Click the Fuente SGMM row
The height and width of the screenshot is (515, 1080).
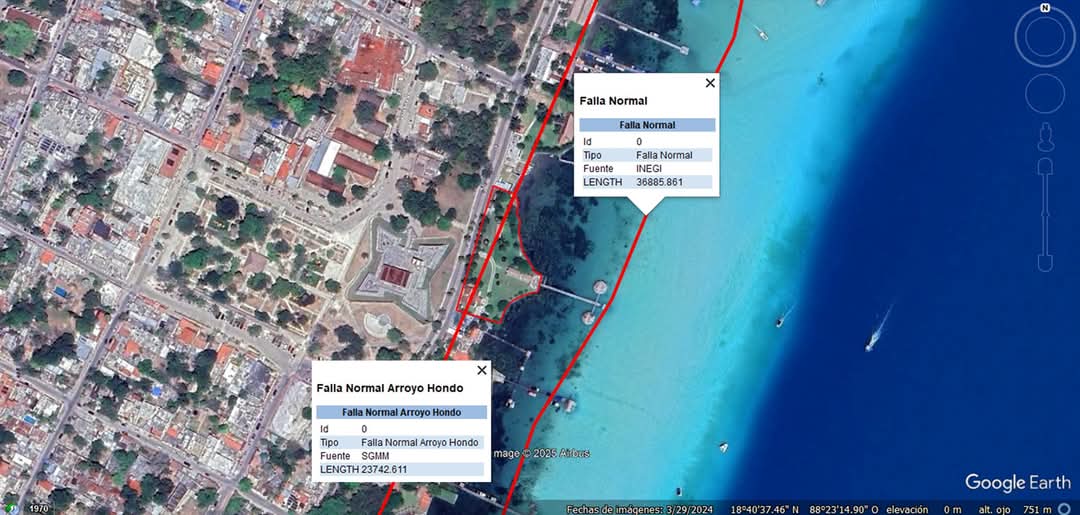[401, 455]
